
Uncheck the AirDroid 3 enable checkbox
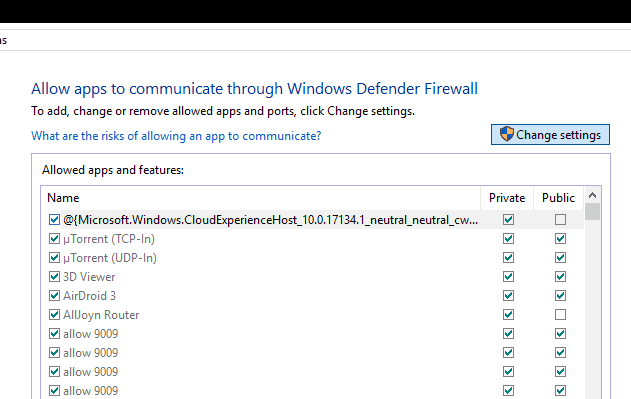[x=54, y=295]
